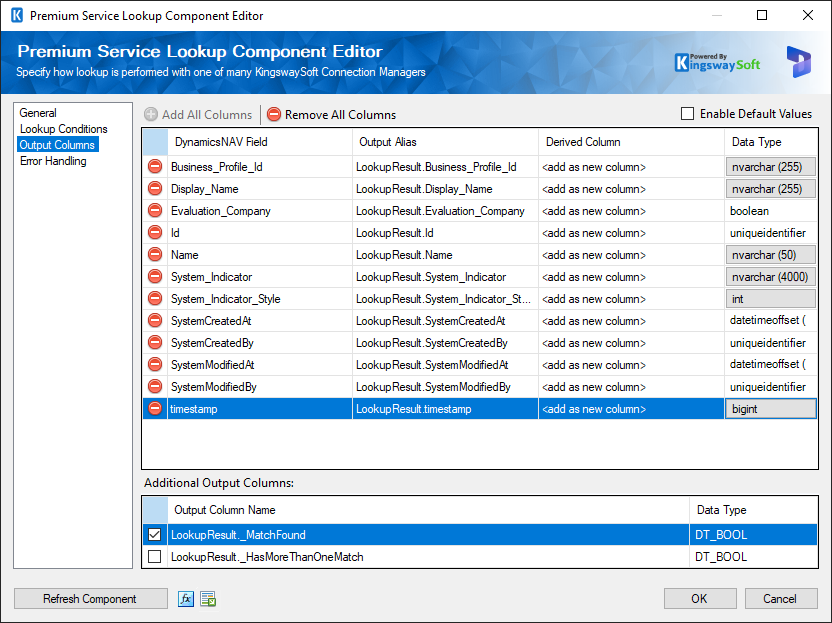Remove the Business_Profile_Id column row
This screenshot has height=623, width=832.
coord(154,167)
